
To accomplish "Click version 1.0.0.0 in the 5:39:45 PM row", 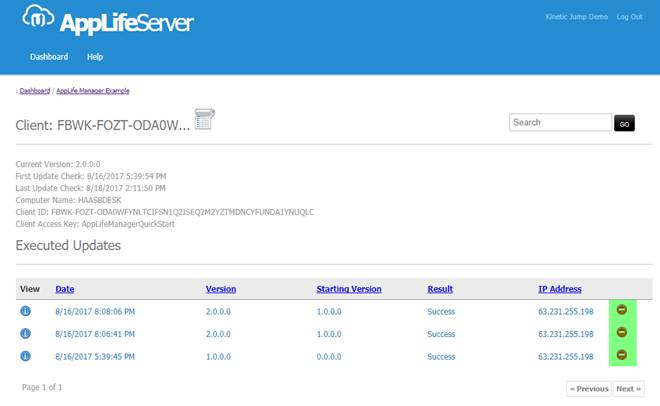I will pos(218,357).
